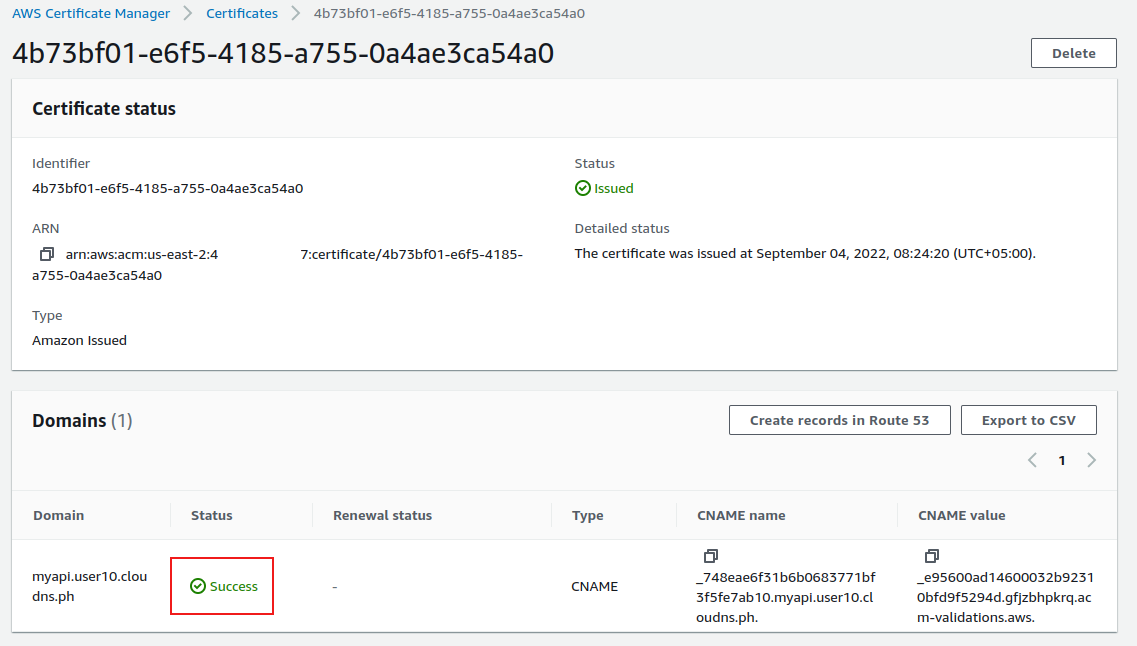Click the Certificate status section heading

[104, 109]
